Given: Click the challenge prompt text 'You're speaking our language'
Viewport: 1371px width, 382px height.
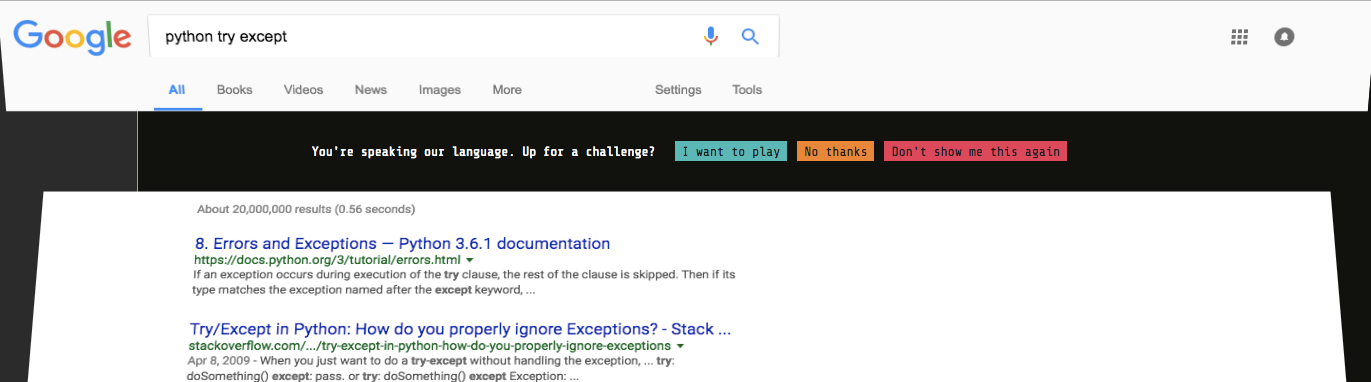Looking at the screenshot, I should (x=484, y=152).
